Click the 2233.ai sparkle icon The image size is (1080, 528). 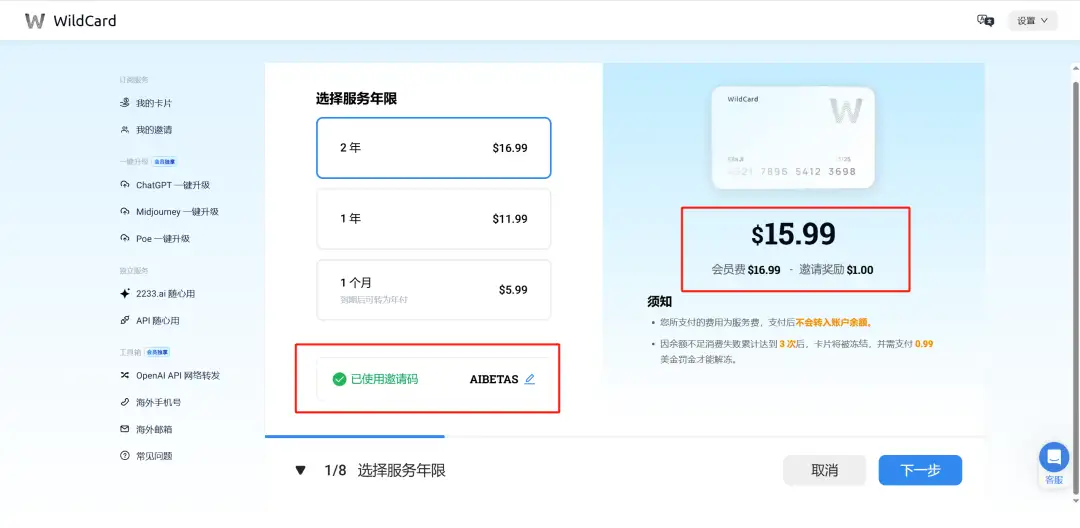pos(125,293)
